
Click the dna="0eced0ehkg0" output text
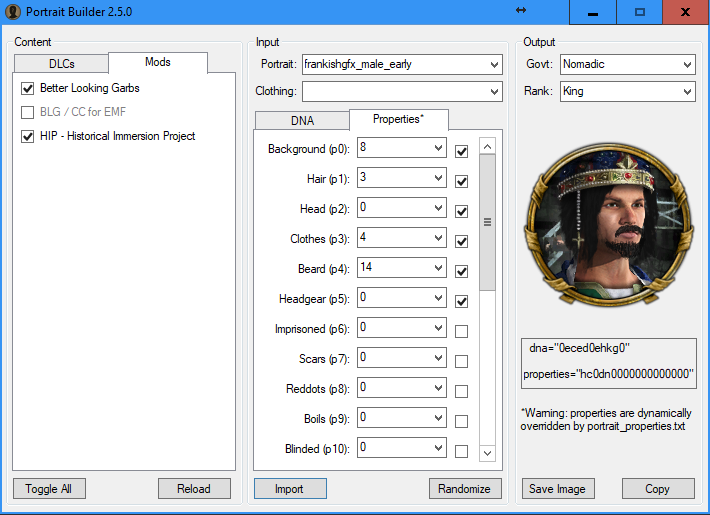pos(579,348)
